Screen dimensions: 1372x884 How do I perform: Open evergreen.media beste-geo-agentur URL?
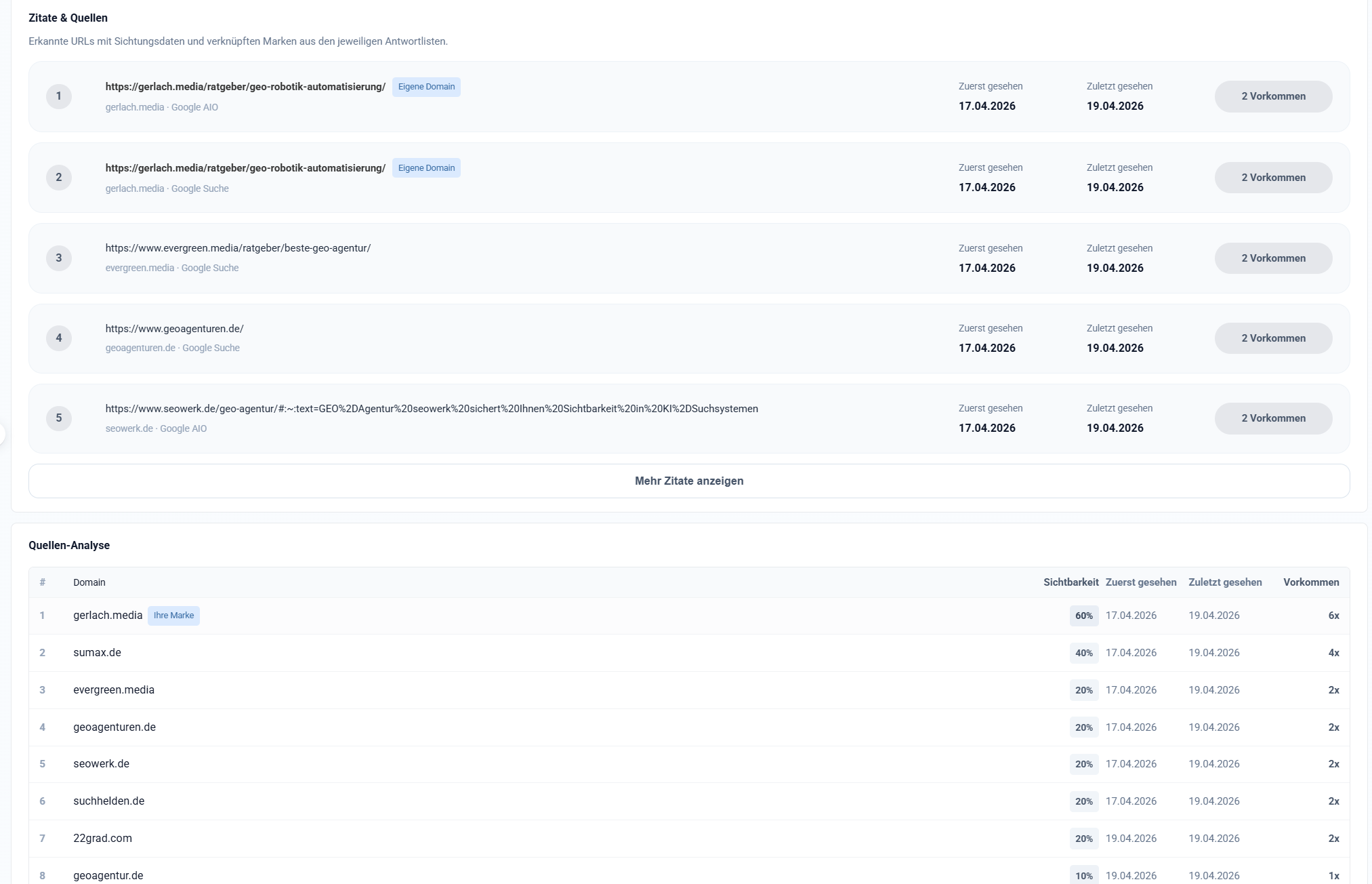tap(238, 248)
